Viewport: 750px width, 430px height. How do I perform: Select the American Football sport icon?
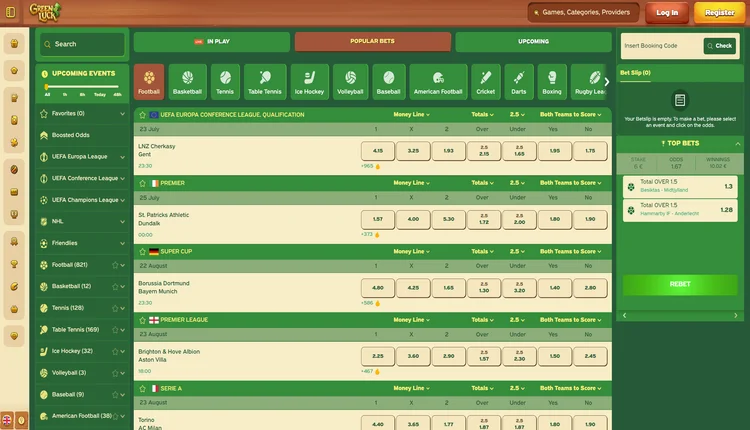(438, 82)
